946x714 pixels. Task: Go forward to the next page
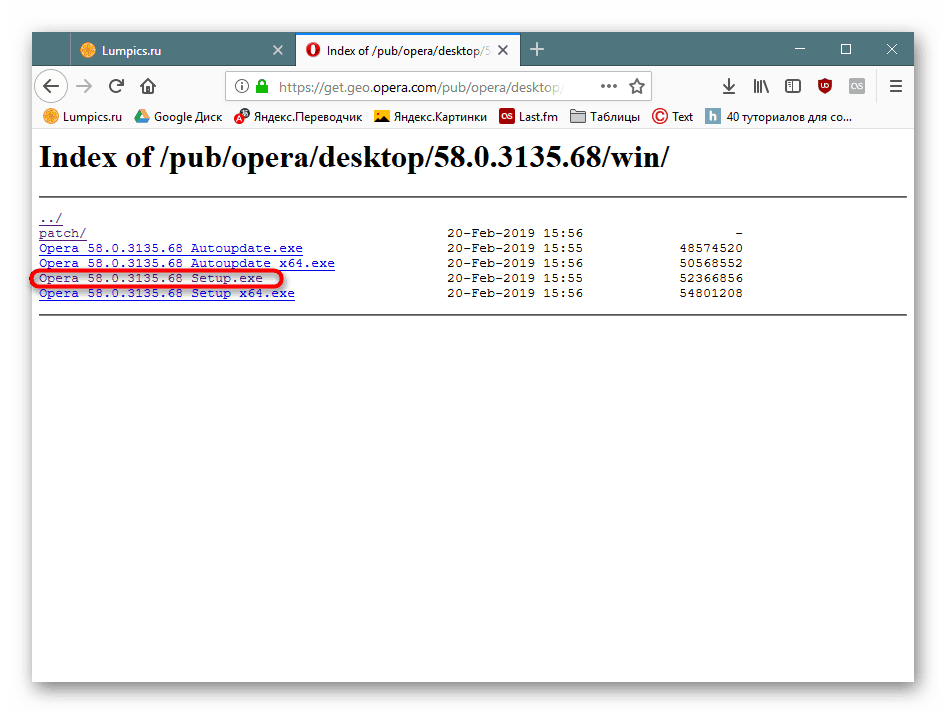point(84,86)
